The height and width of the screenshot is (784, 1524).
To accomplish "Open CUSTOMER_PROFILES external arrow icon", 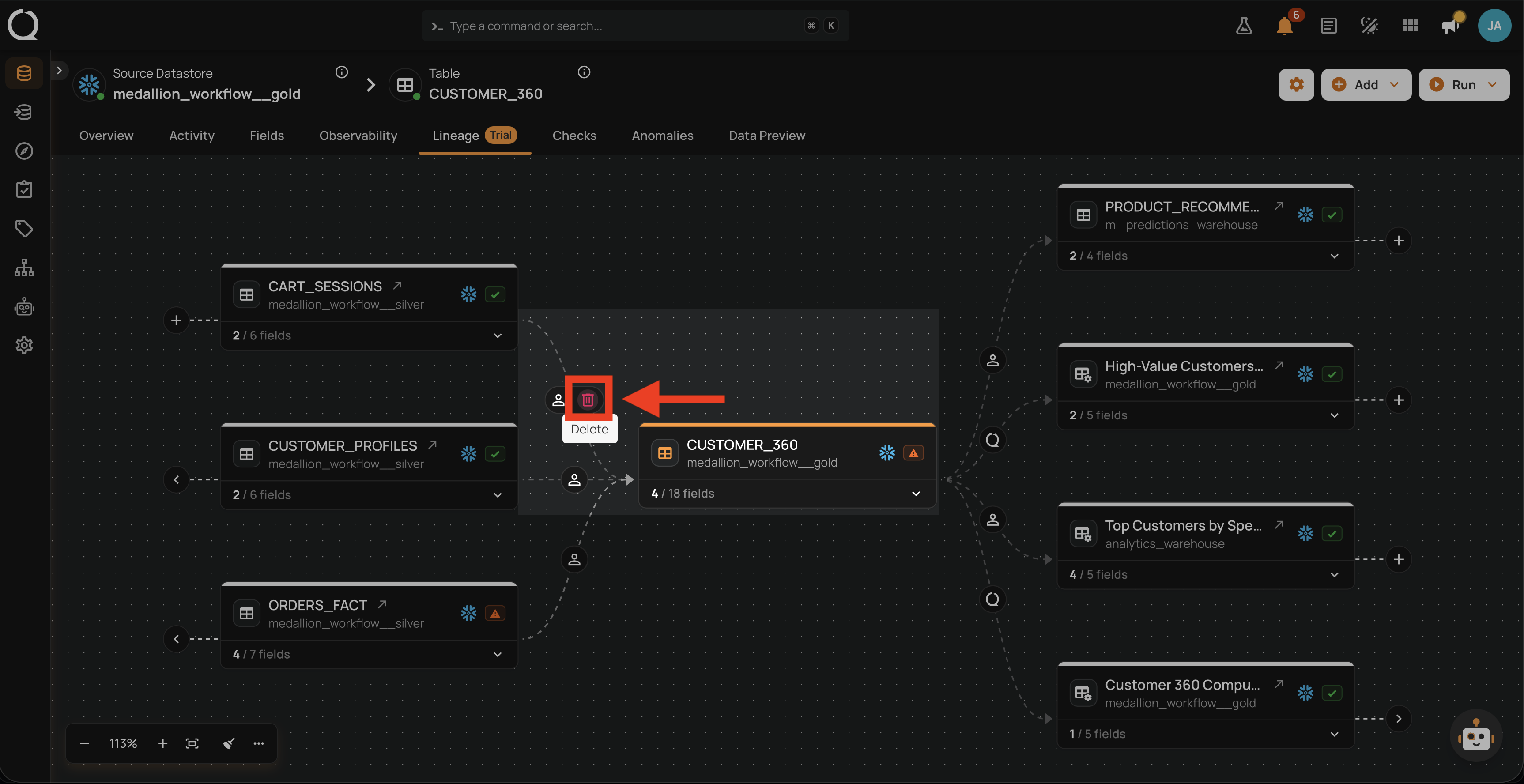I will point(433,445).
